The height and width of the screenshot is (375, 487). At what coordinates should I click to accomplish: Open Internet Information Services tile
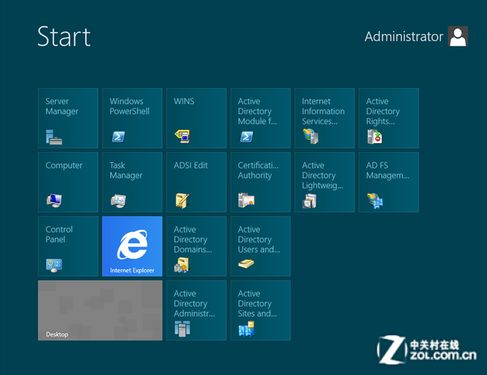tap(324, 118)
